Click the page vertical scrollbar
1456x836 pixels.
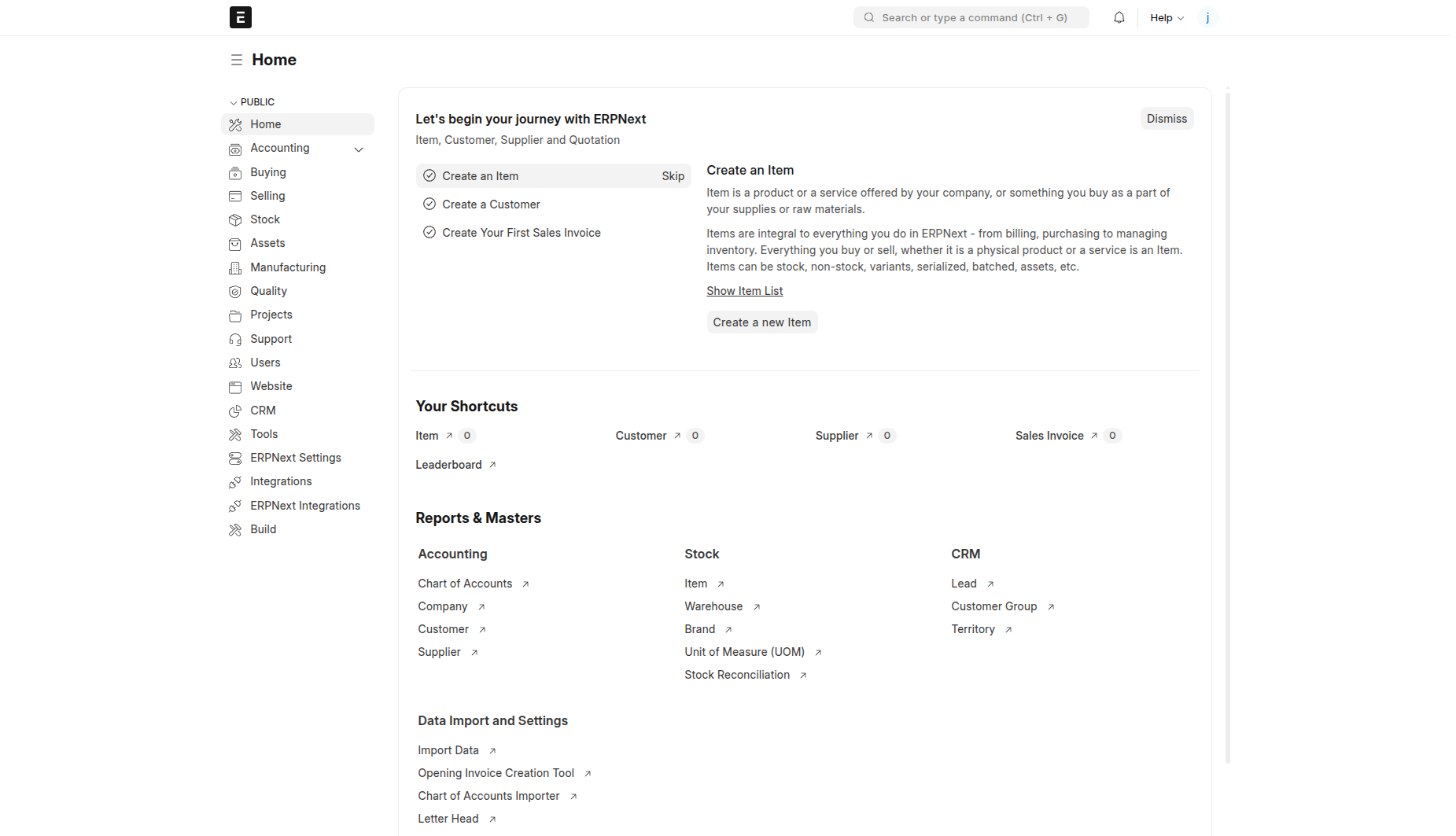pyautogui.click(x=1227, y=428)
